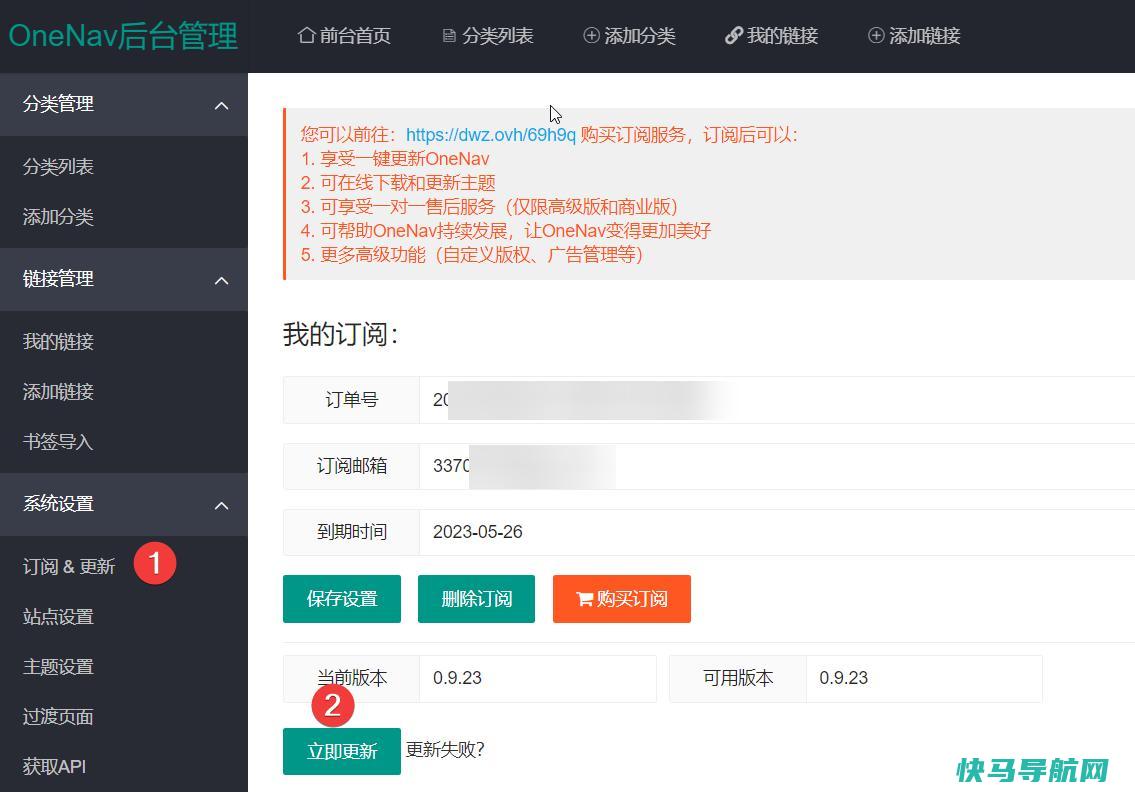
Task: Click the orange 购买订阅 button
Action: [622, 599]
